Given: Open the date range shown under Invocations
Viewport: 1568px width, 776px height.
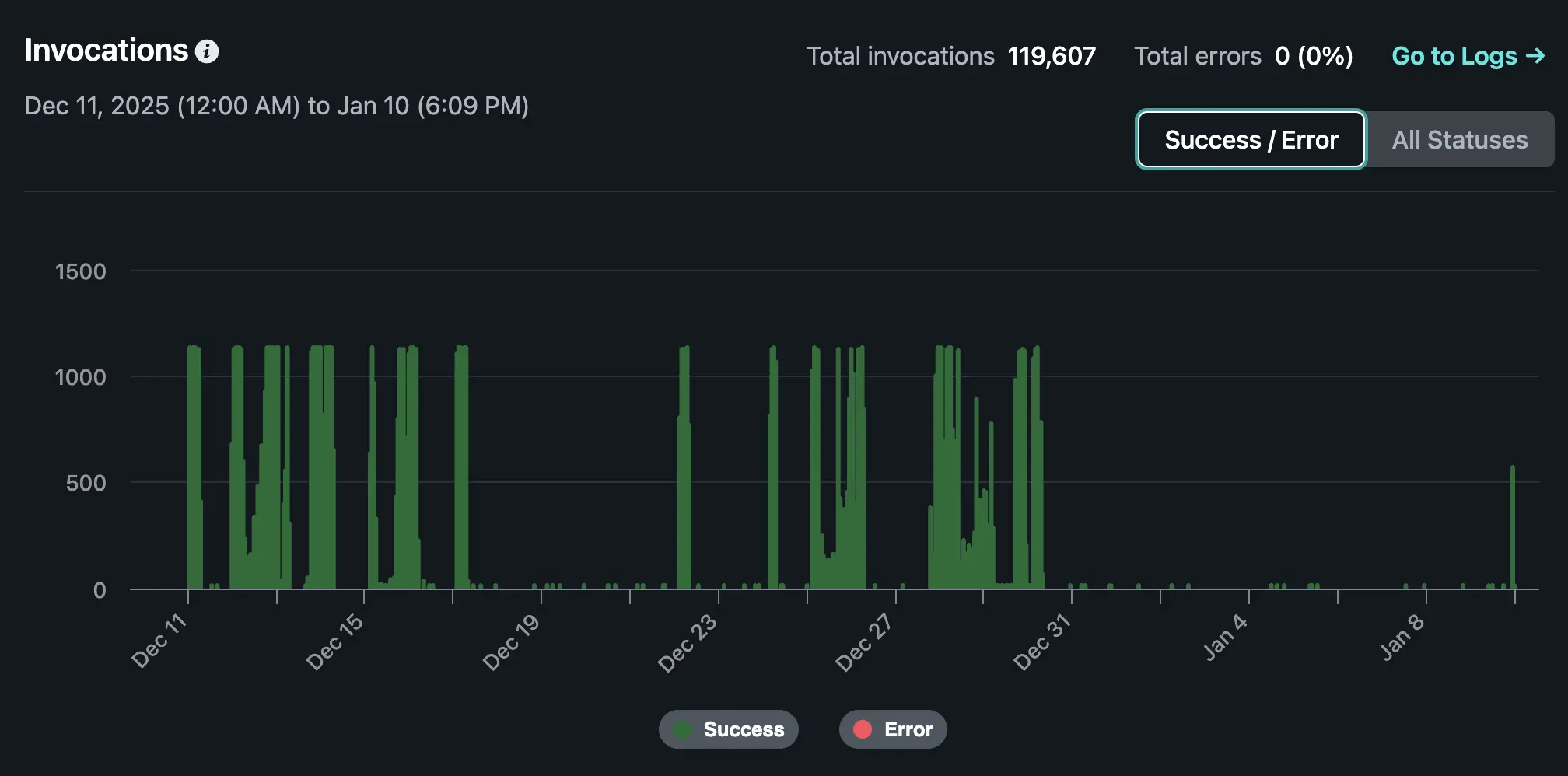Looking at the screenshot, I should 277,105.
